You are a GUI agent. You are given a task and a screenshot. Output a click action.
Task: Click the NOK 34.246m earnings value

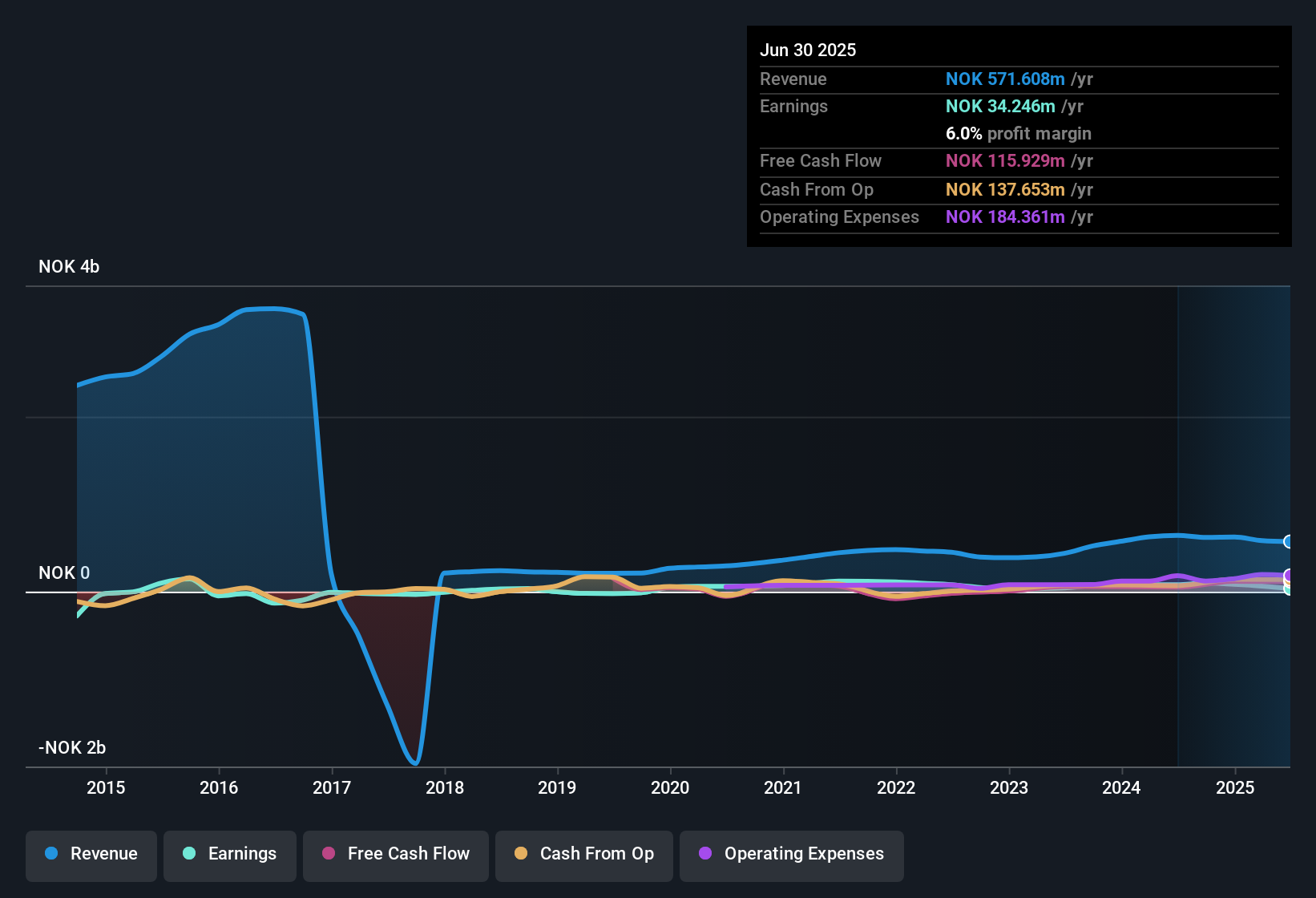[x=1000, y=106]
